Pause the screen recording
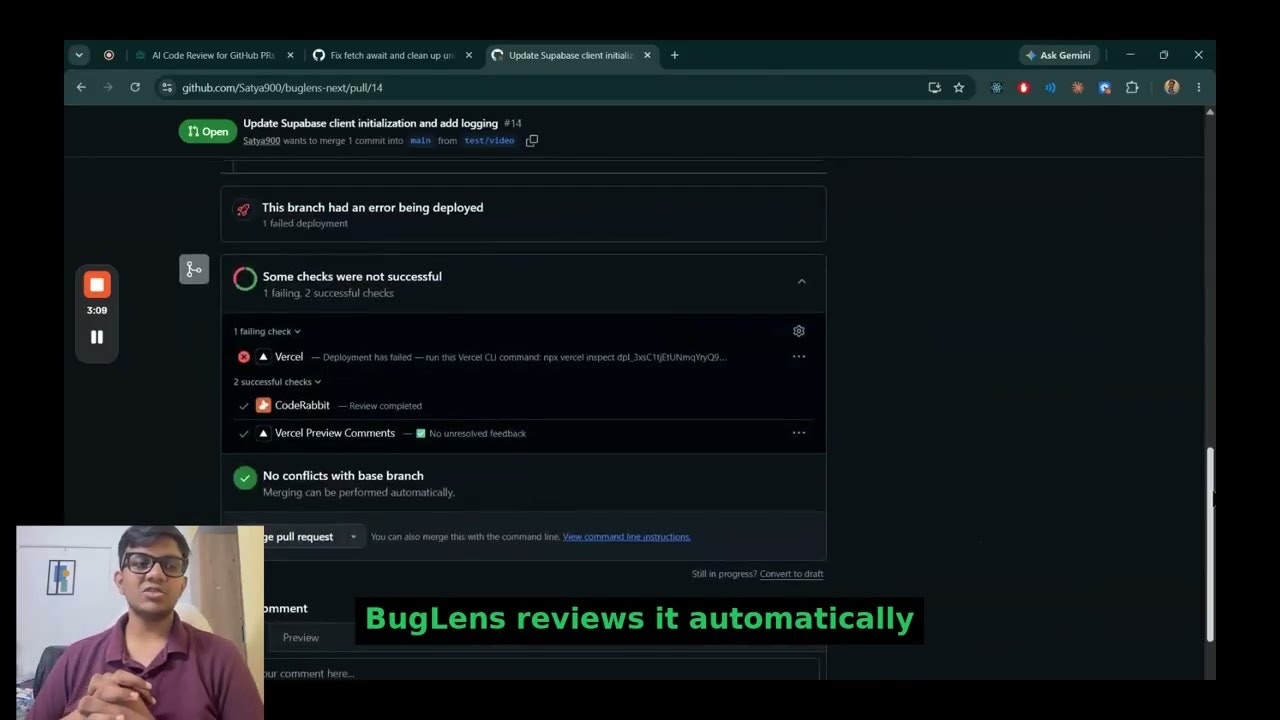 click(x=97, y=337)
